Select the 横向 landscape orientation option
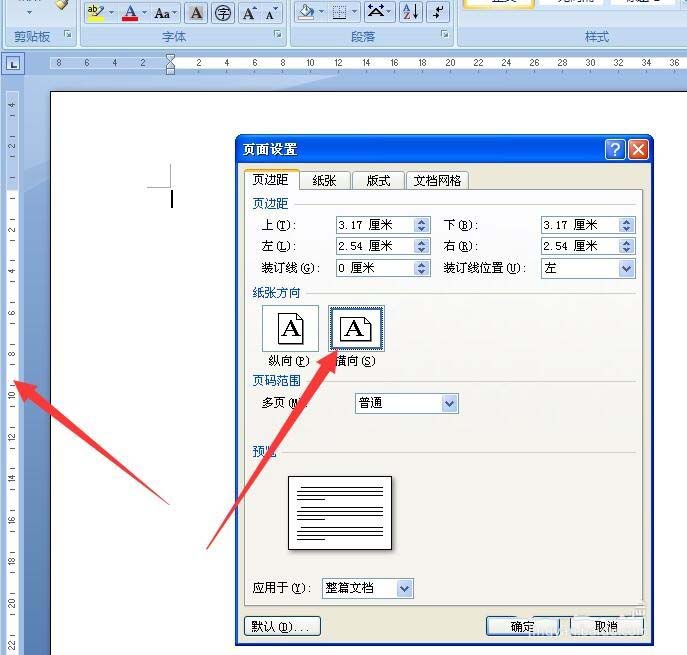The width and height of the screenshot is (687, 655). point(356,329)
